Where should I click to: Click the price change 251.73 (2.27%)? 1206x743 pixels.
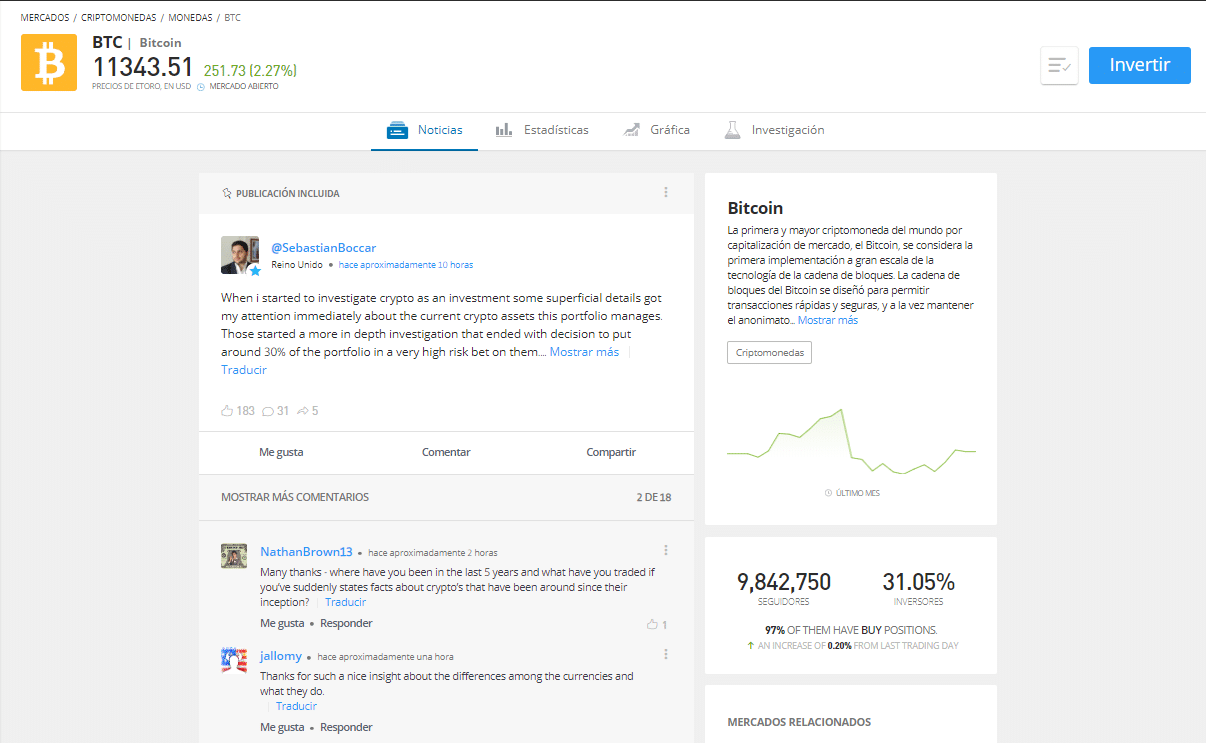[250, 70]
